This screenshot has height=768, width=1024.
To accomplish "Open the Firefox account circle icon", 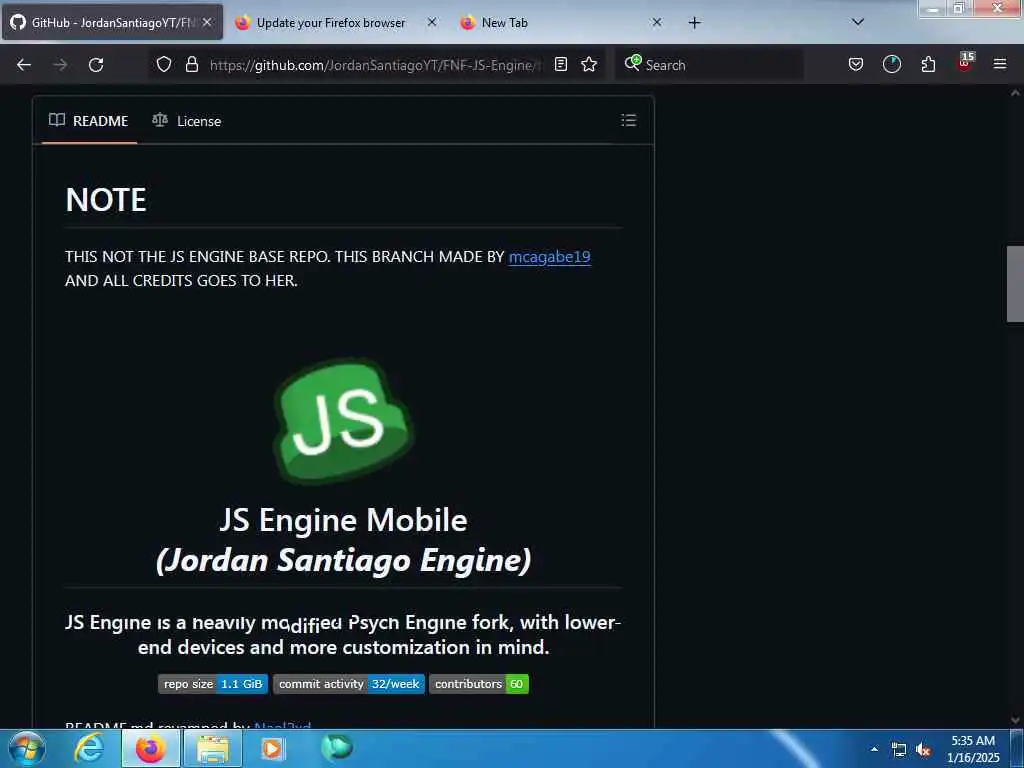I will coord(891,64).
